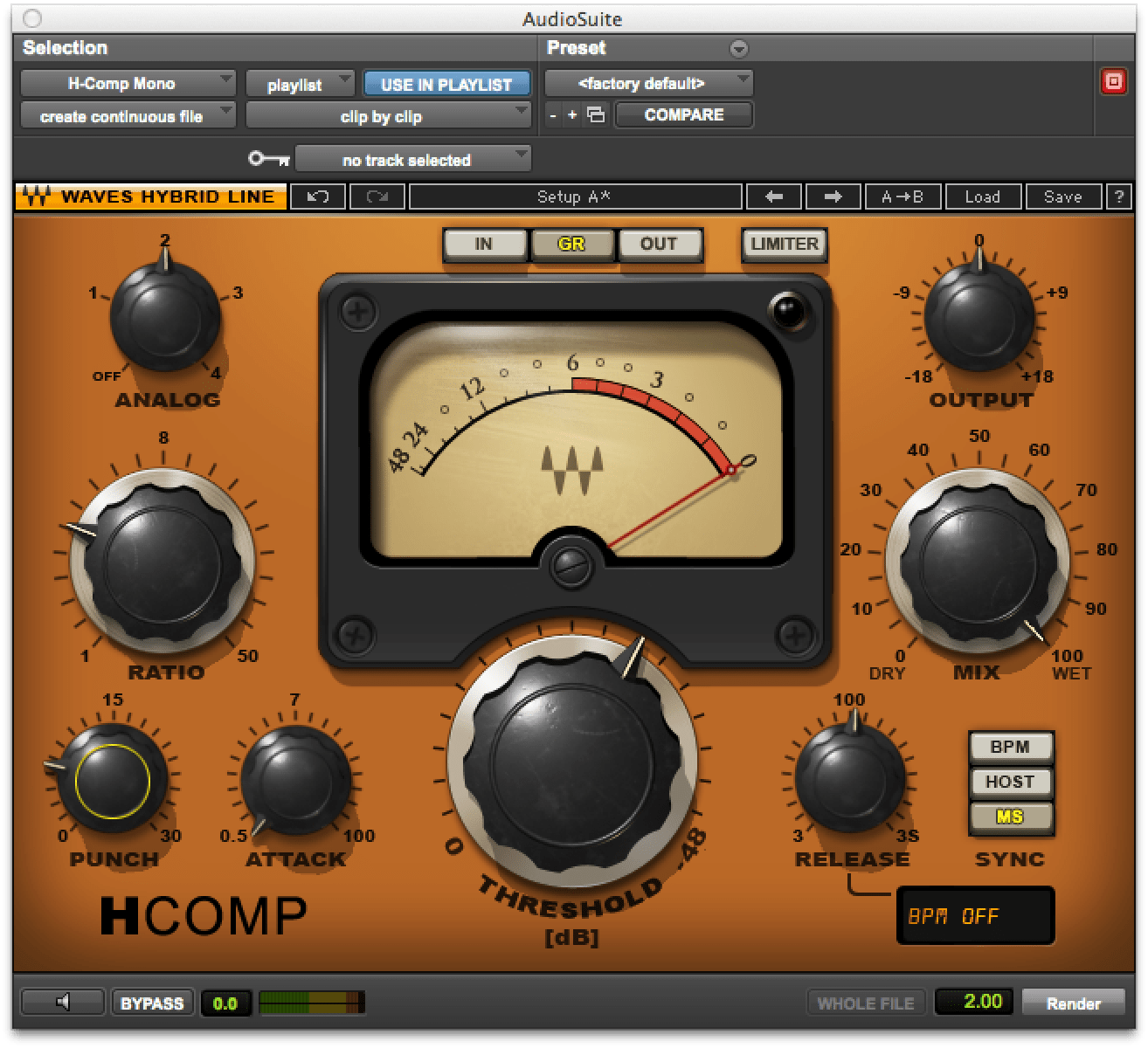
Task: Open the create continuous file dropdown
Action: coord(128,115)
